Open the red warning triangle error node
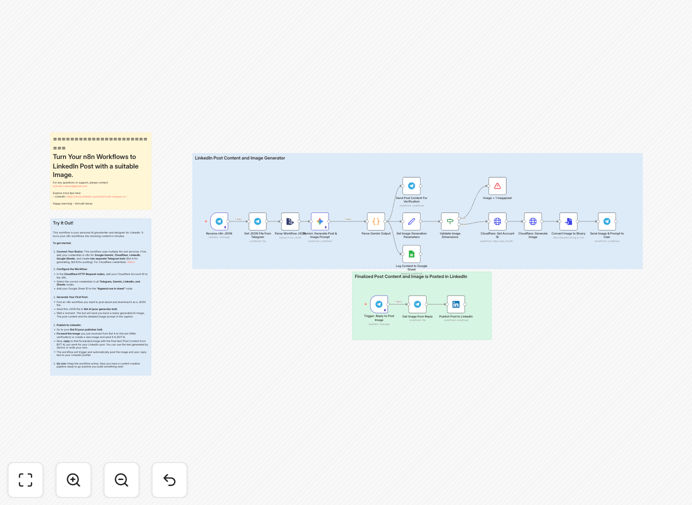 click(497, 186)
